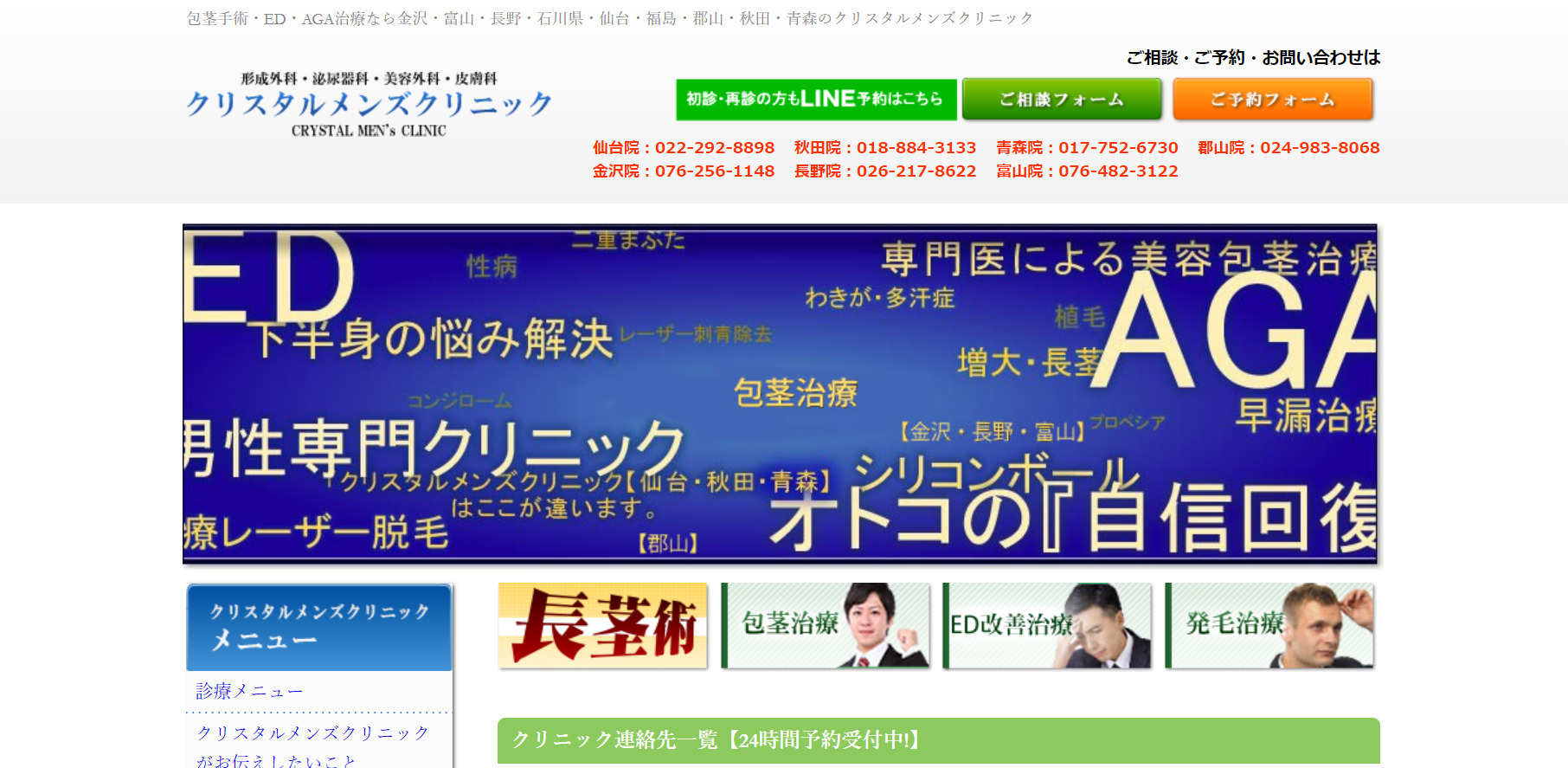Viewport: 1568px width, 768px height.
Task: Click the large blue hero banner image
Action: pos(779,394)
